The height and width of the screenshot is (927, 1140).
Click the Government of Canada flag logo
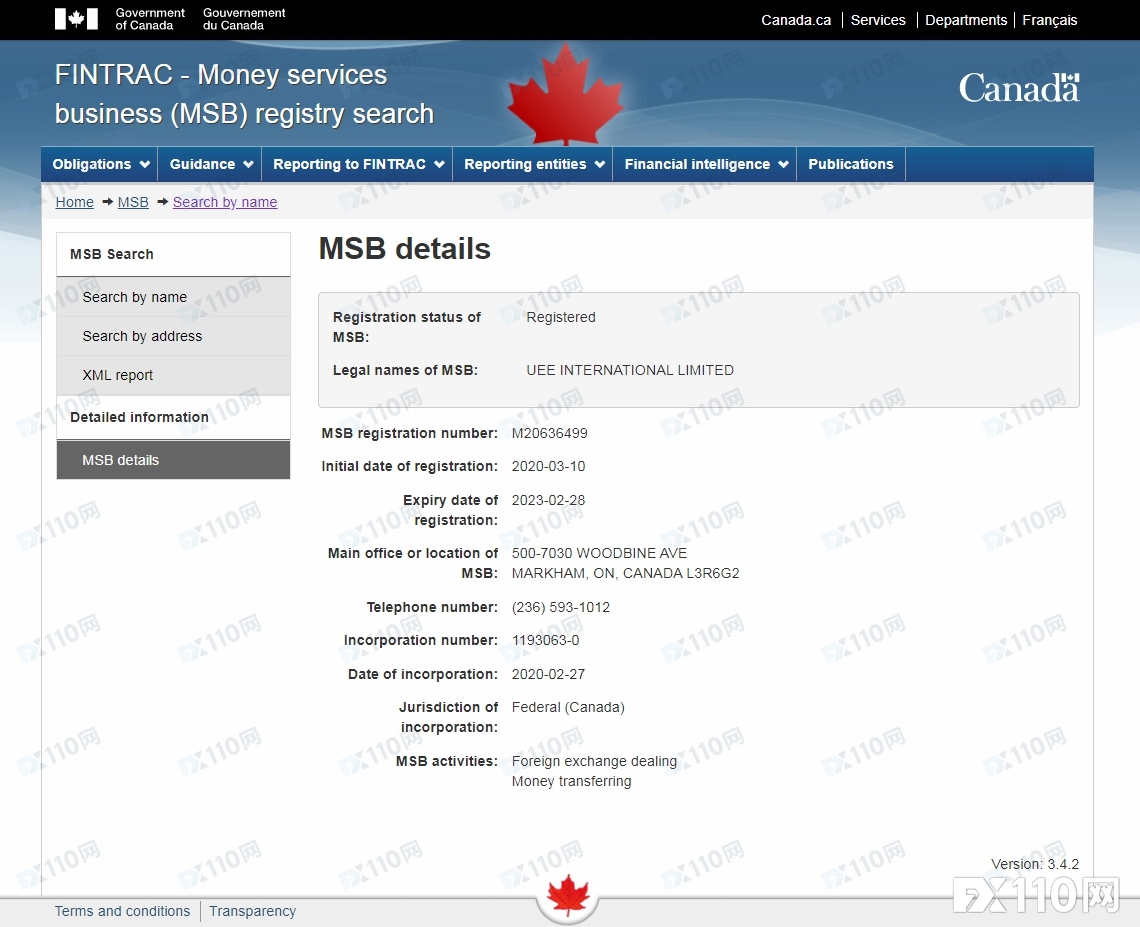76,19
